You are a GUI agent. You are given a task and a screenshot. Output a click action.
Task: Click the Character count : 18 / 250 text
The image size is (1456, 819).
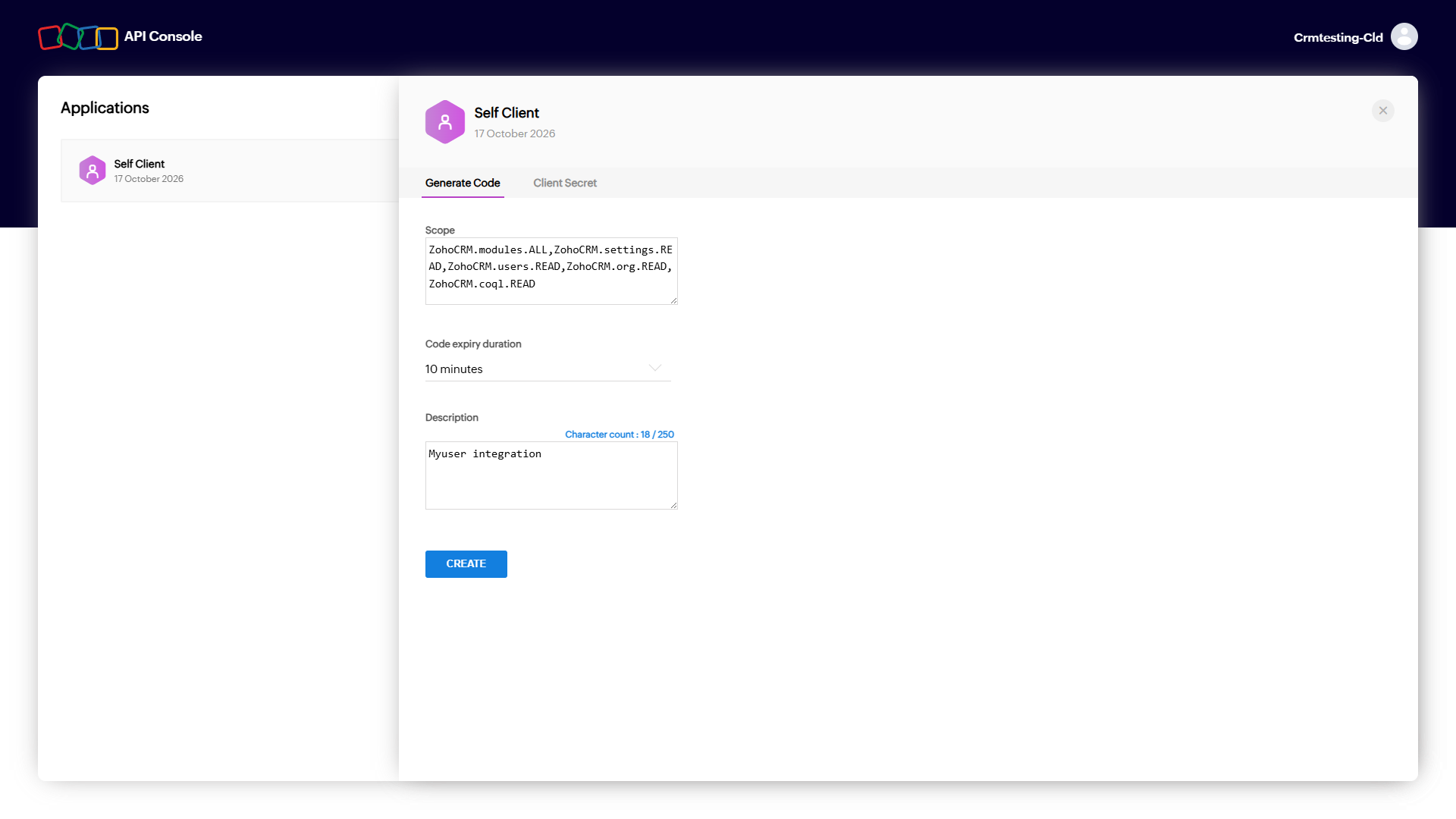click(619, 435)
